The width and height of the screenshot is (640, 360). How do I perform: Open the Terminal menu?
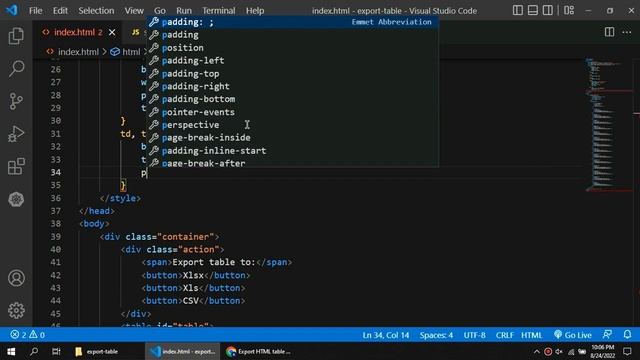(219, 11)
